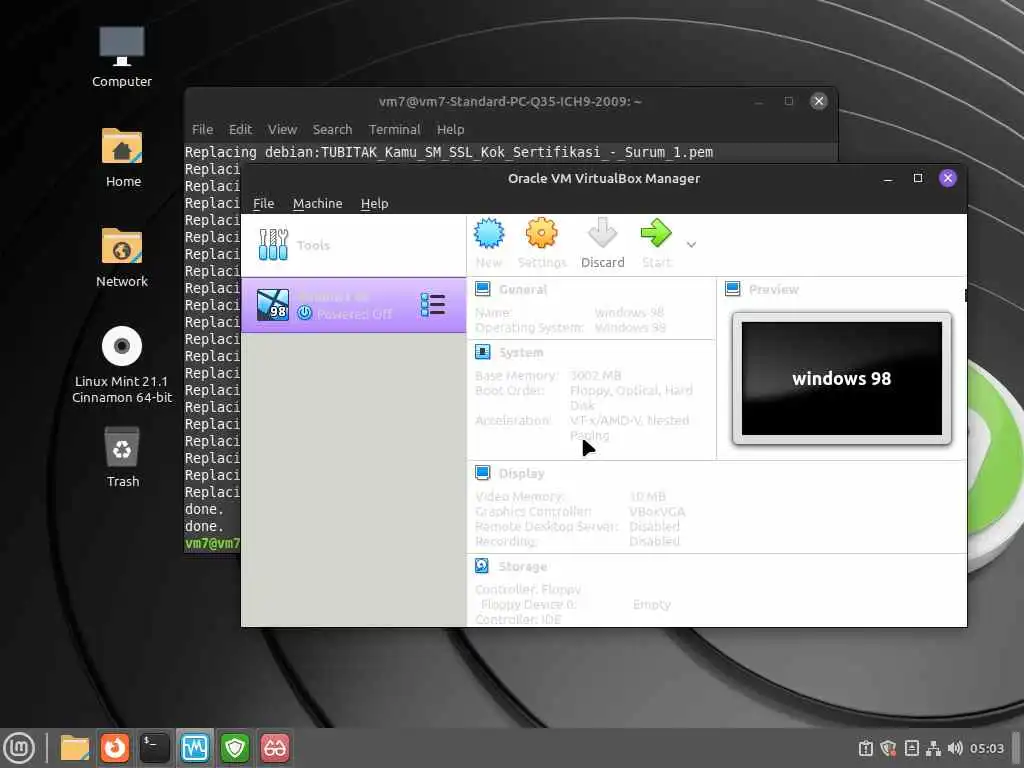The image size is (1024, 768).
Task: Click the terminal prompt line vm7@vm7
Action: (213, 543)
